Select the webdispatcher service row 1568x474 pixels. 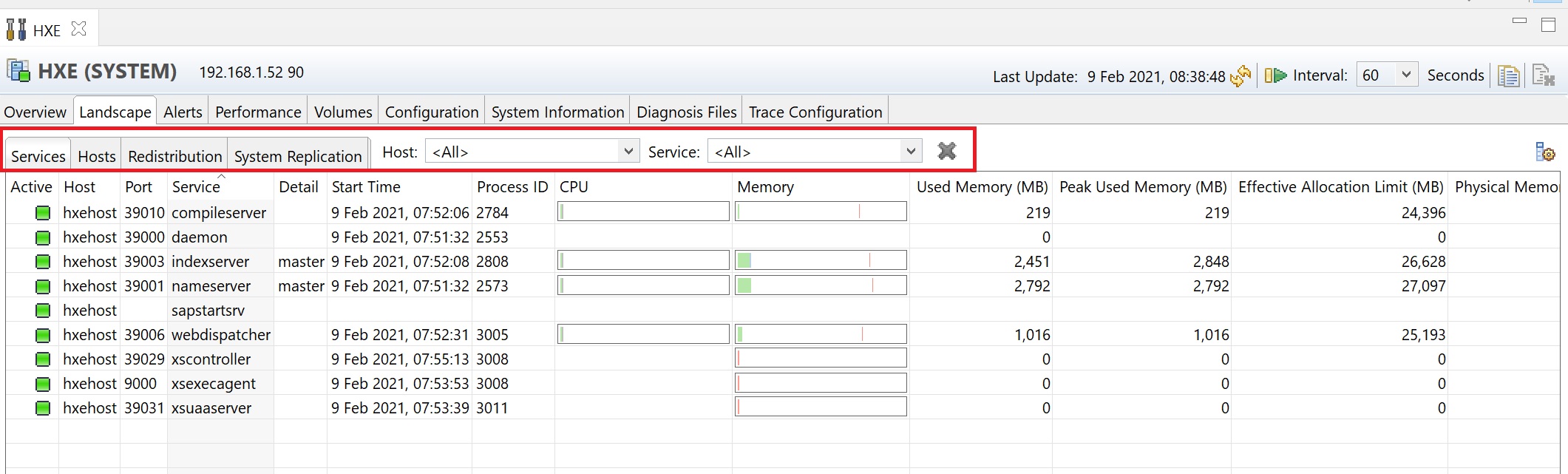tap(220, 335)
